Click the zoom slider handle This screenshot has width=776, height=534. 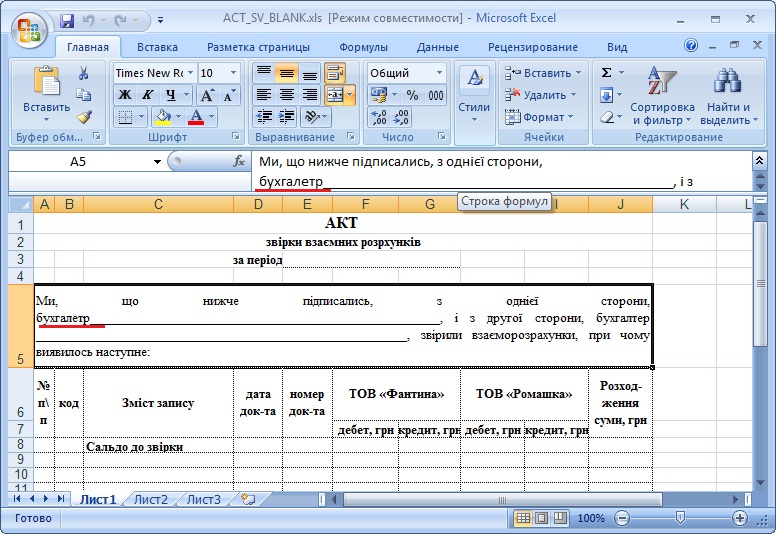680,518
